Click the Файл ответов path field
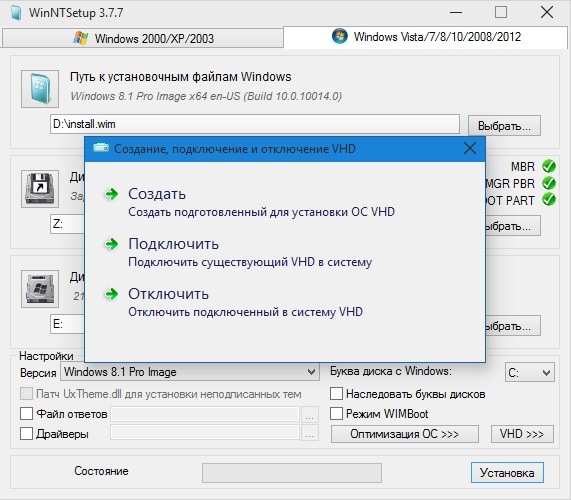 pos(205,414)
